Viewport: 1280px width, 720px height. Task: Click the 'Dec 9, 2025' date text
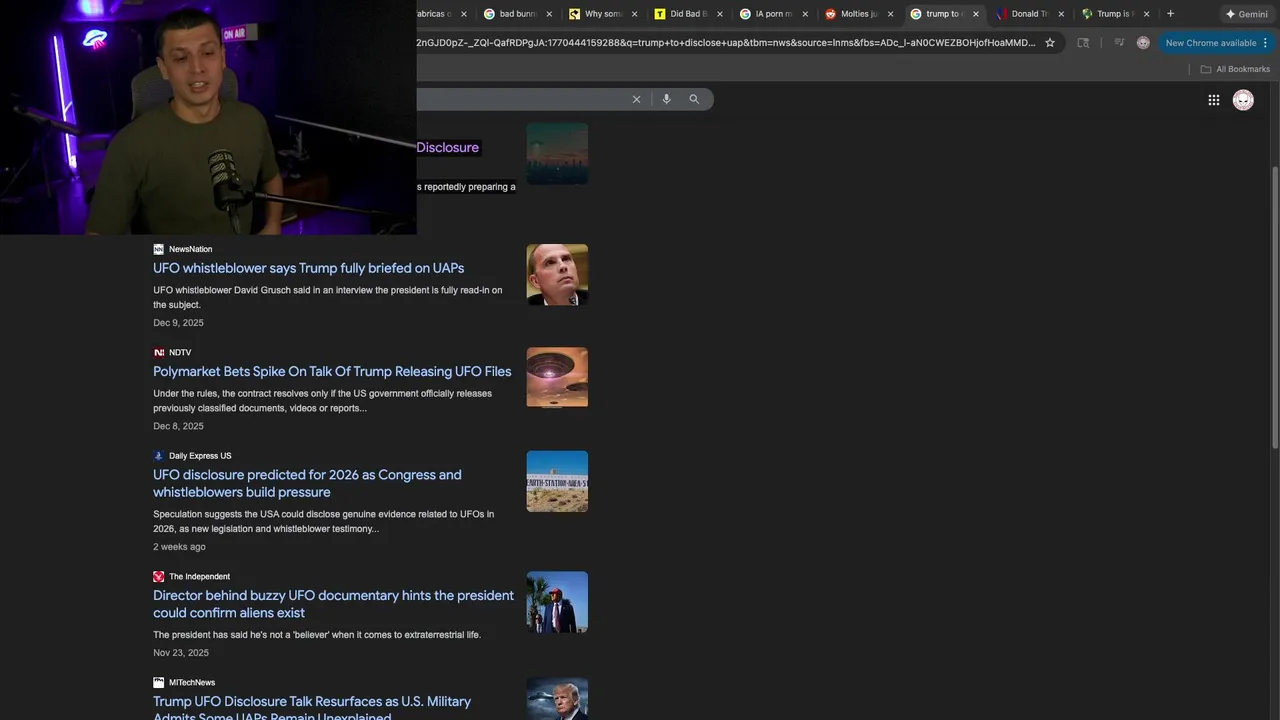[x=178, y=323]
